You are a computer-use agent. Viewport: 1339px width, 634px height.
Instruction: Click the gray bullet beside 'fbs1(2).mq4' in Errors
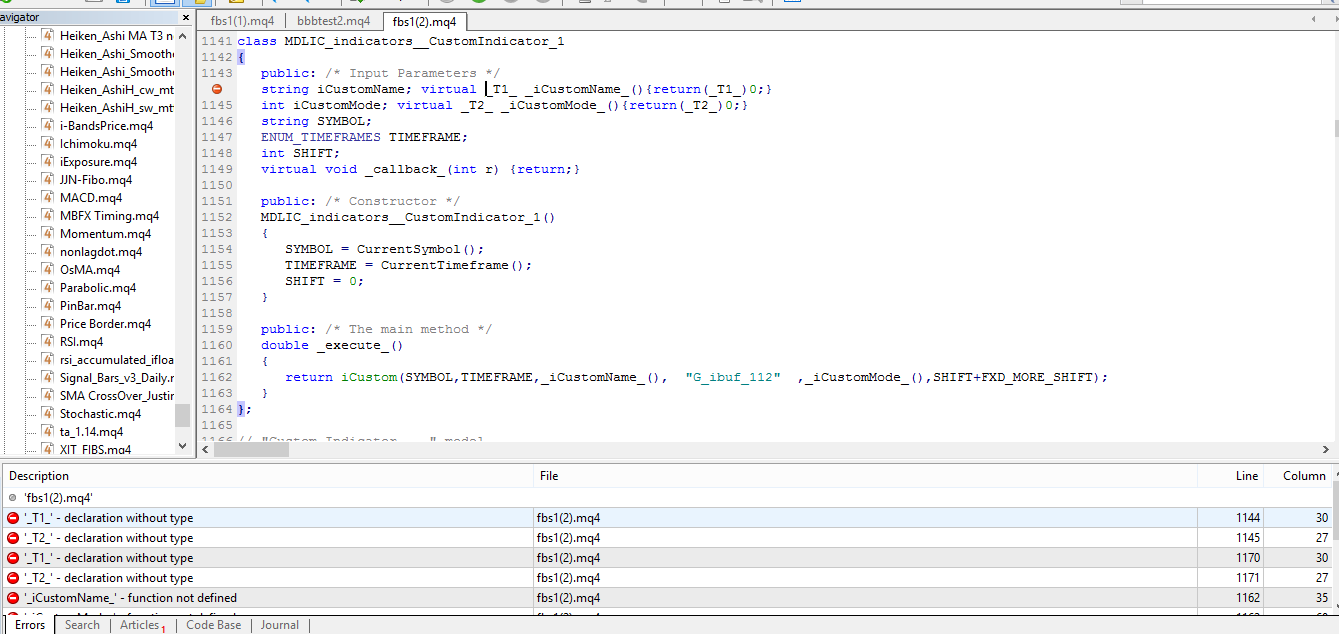12,497
